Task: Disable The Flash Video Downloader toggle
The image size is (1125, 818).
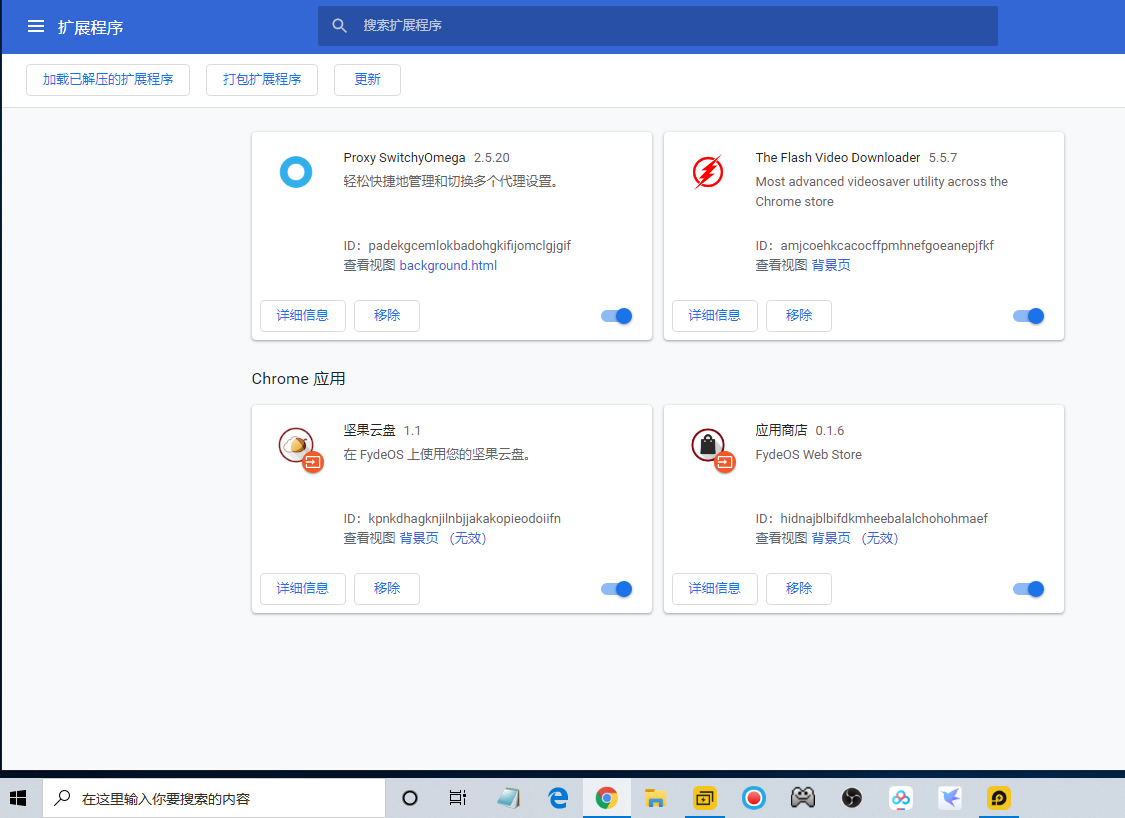Action: point(1029,316)
